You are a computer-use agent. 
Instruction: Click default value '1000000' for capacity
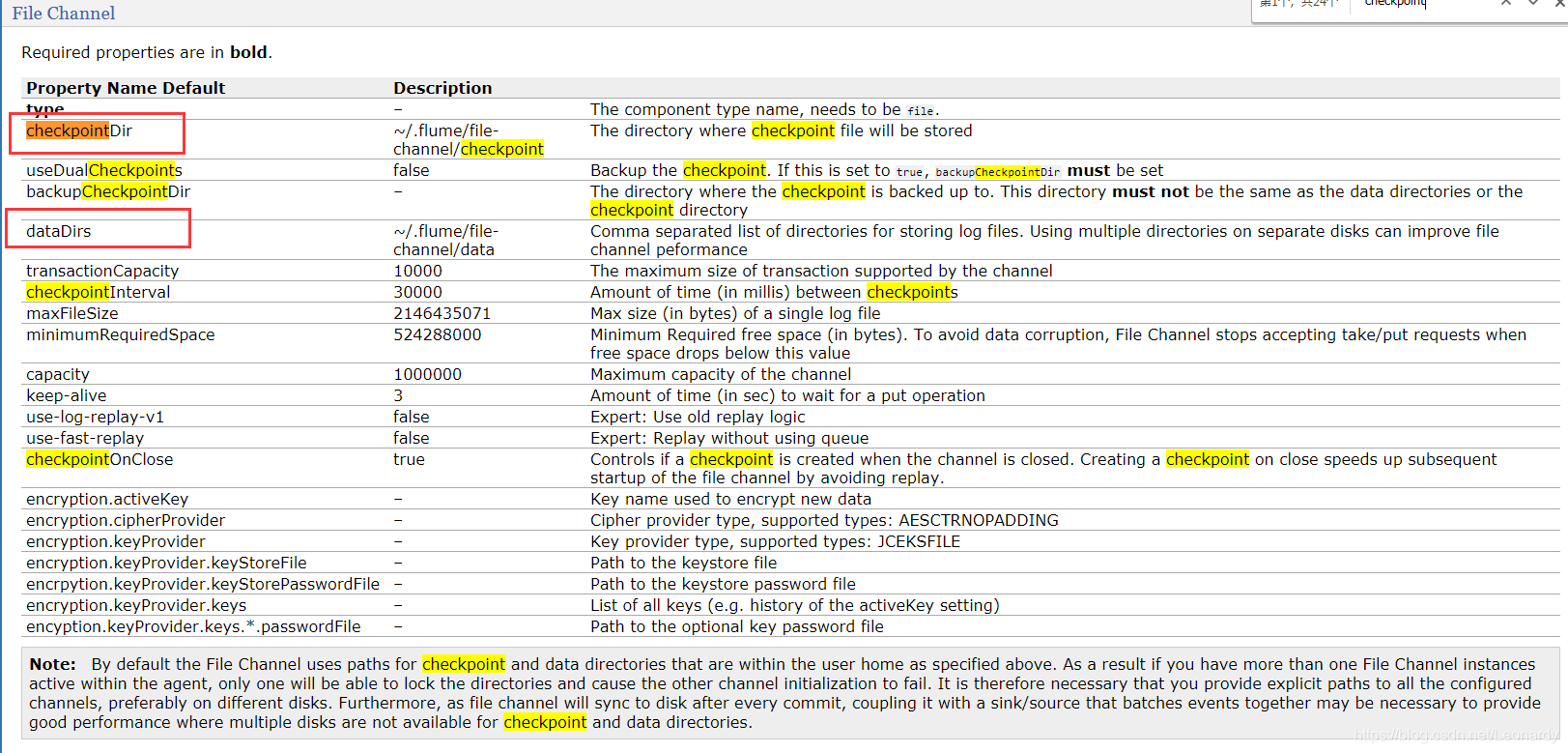tap(427, 374)
